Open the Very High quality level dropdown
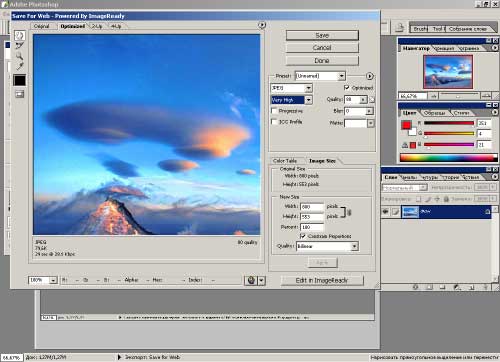 tap(308, 100)
